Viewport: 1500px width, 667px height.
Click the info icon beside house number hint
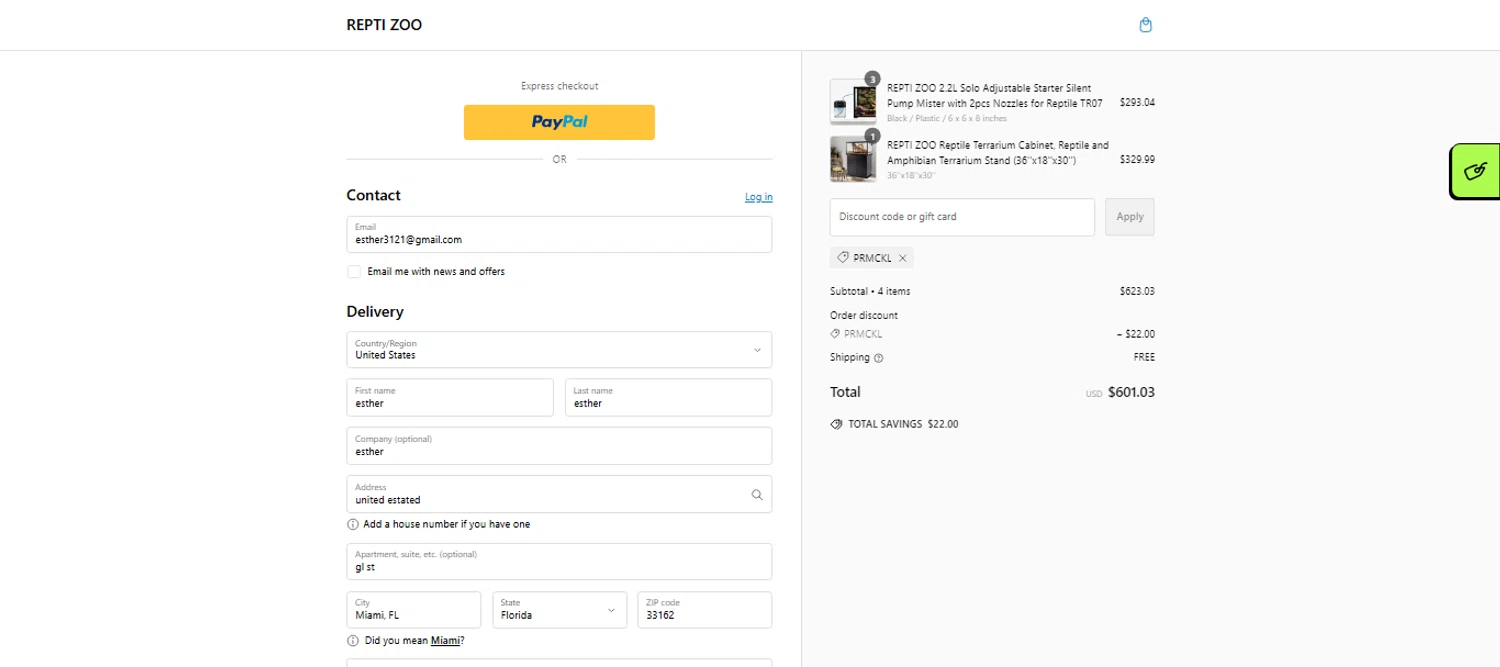pos(353,524)
